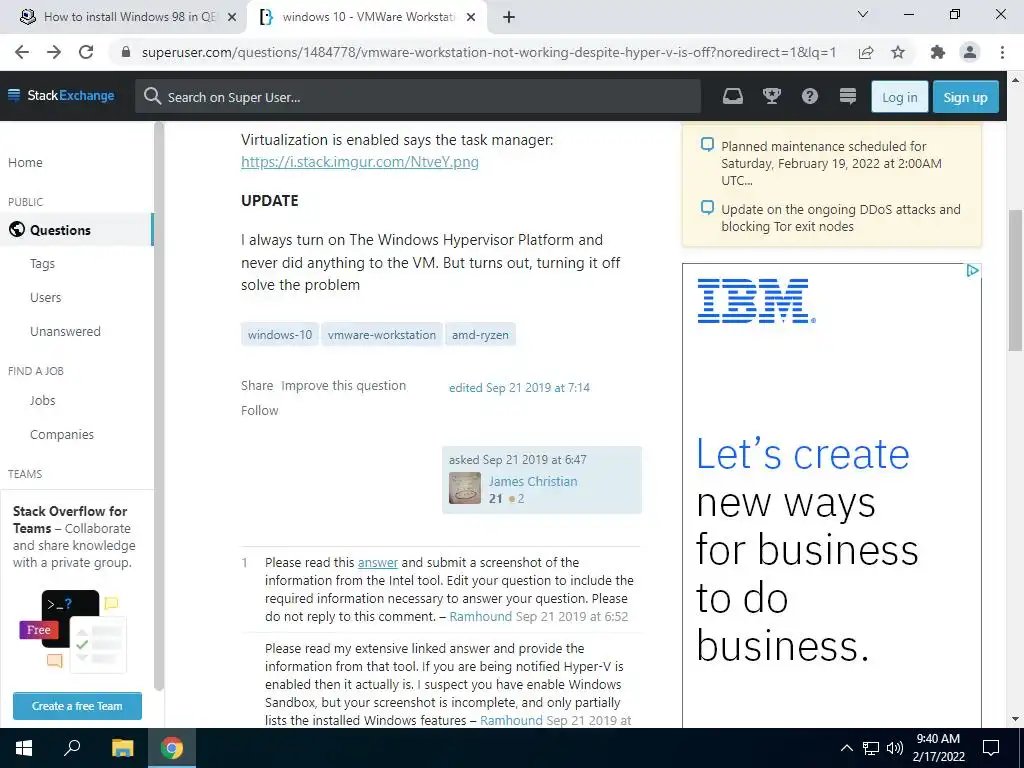Click the amd-ryzen tag

pos(480,334)
